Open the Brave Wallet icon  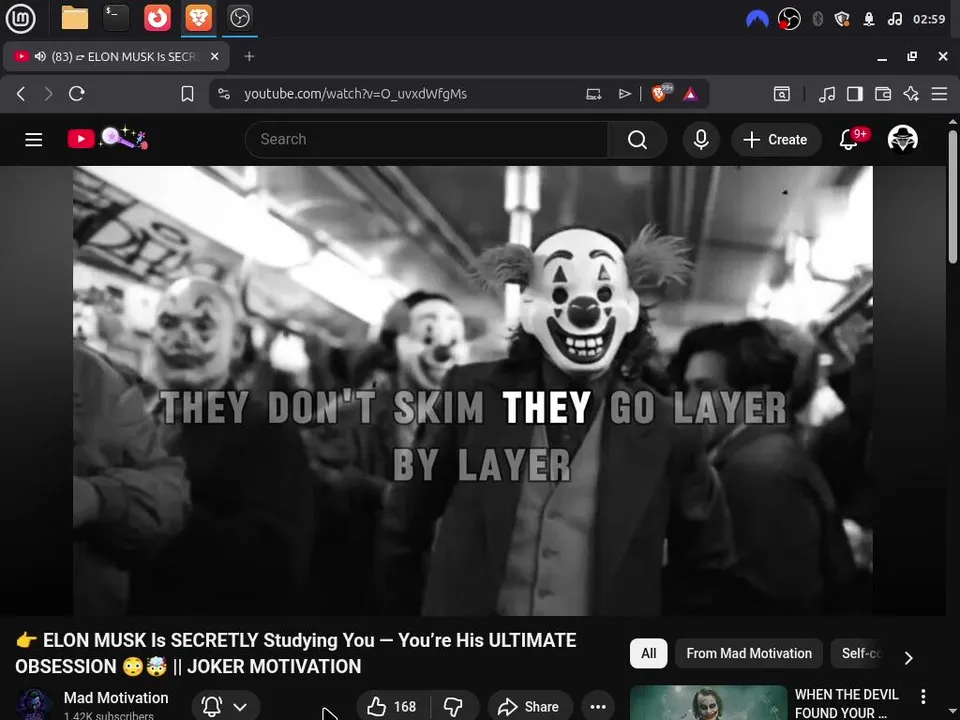click(883, 94)
